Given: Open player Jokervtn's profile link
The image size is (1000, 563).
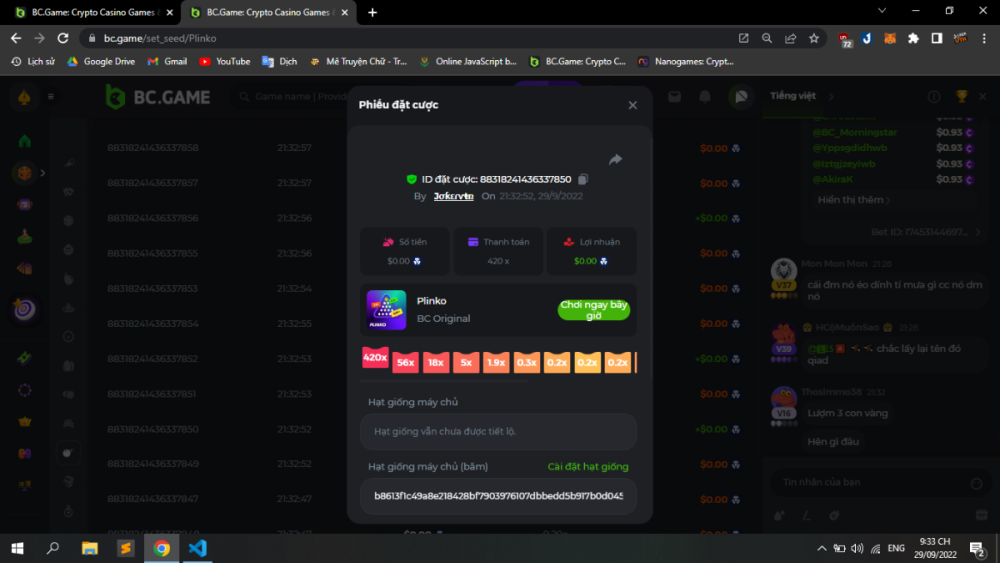Looking at the screenshot, I should click(x=455, y=197).
